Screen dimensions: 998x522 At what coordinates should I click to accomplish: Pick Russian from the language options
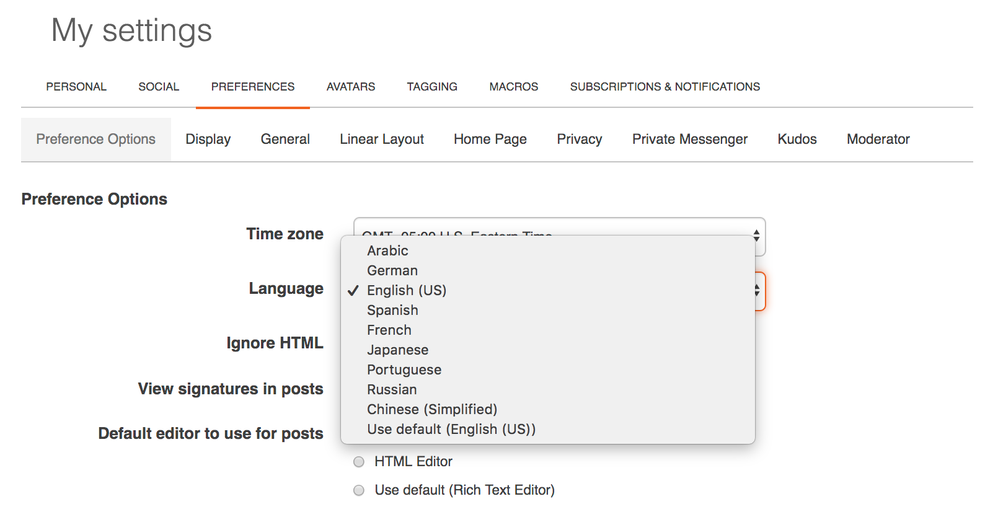392,390
